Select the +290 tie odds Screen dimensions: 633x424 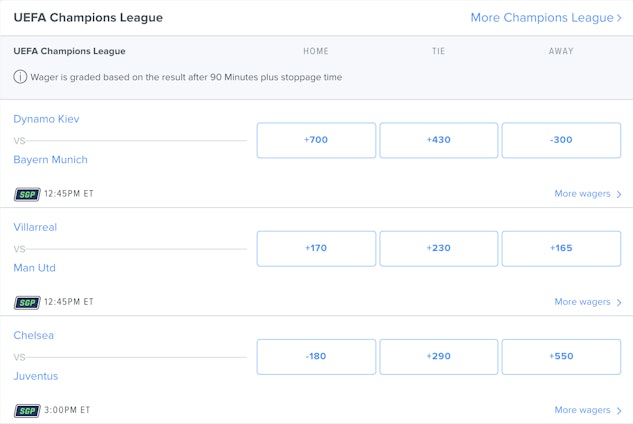point(439,356)
